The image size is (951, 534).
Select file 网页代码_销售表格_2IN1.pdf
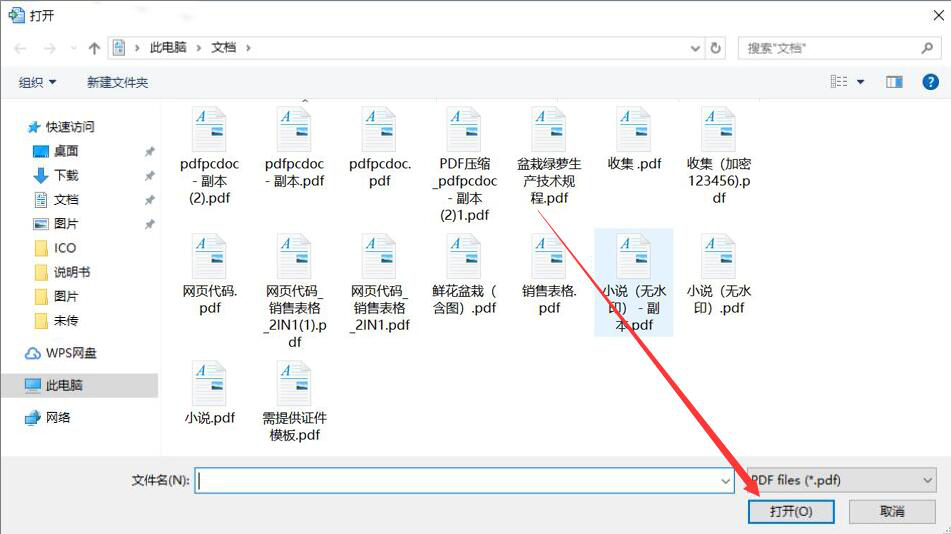(379, 283)
